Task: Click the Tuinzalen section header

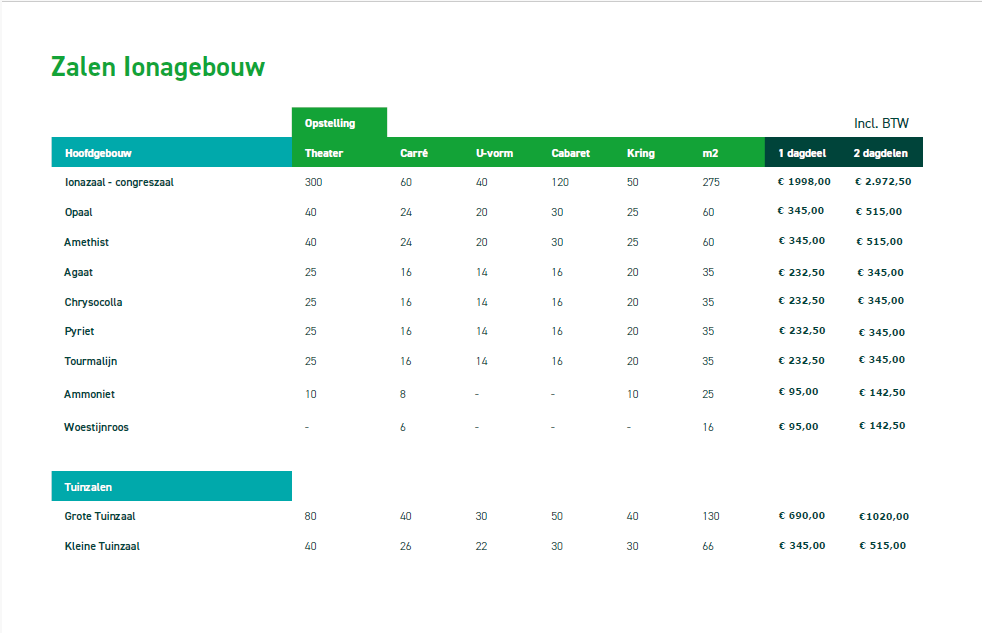Action: 88,487
